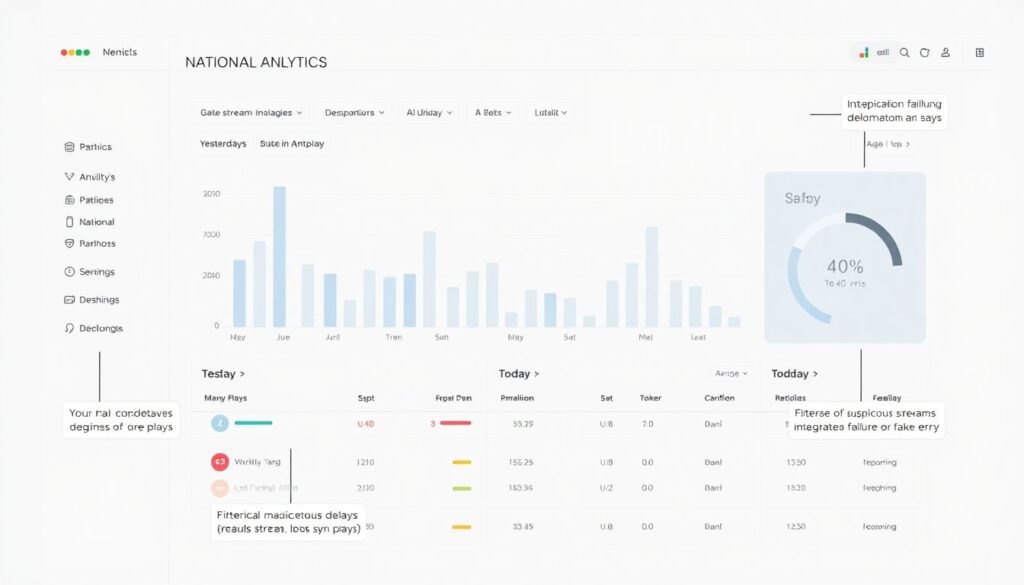Open the A Bets dropdown filter

tap(492, 113)
